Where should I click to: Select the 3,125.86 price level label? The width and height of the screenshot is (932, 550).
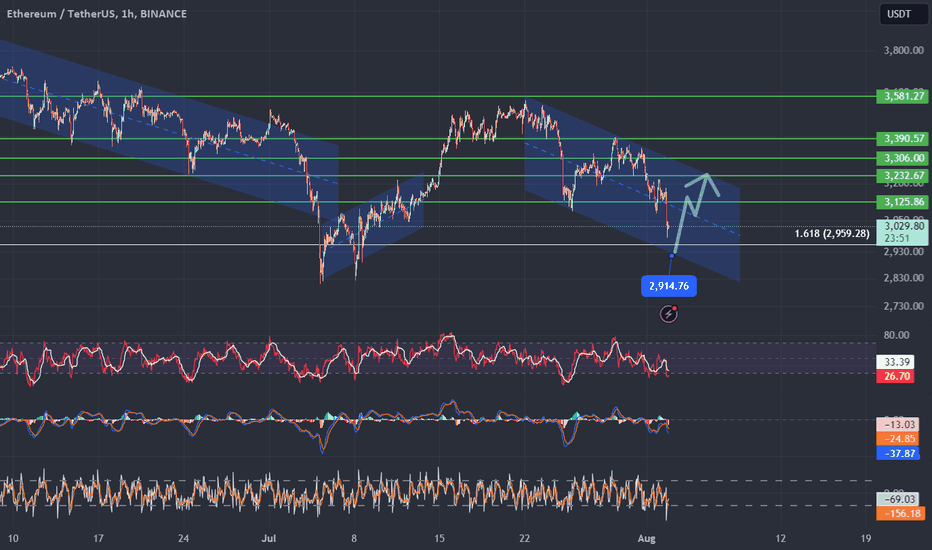coord(902,202)
